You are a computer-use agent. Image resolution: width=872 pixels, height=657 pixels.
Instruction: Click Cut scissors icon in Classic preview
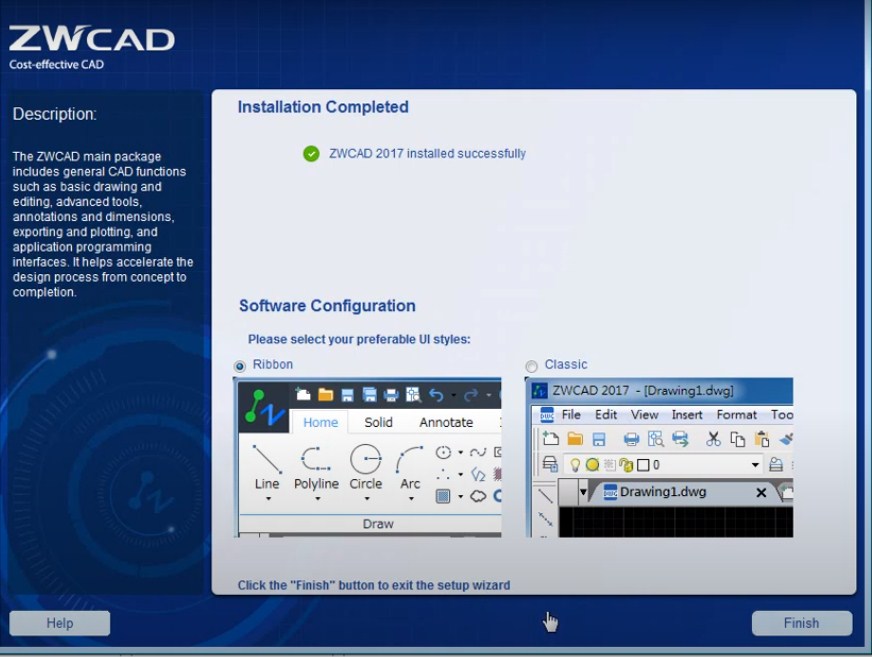(713, 439)
